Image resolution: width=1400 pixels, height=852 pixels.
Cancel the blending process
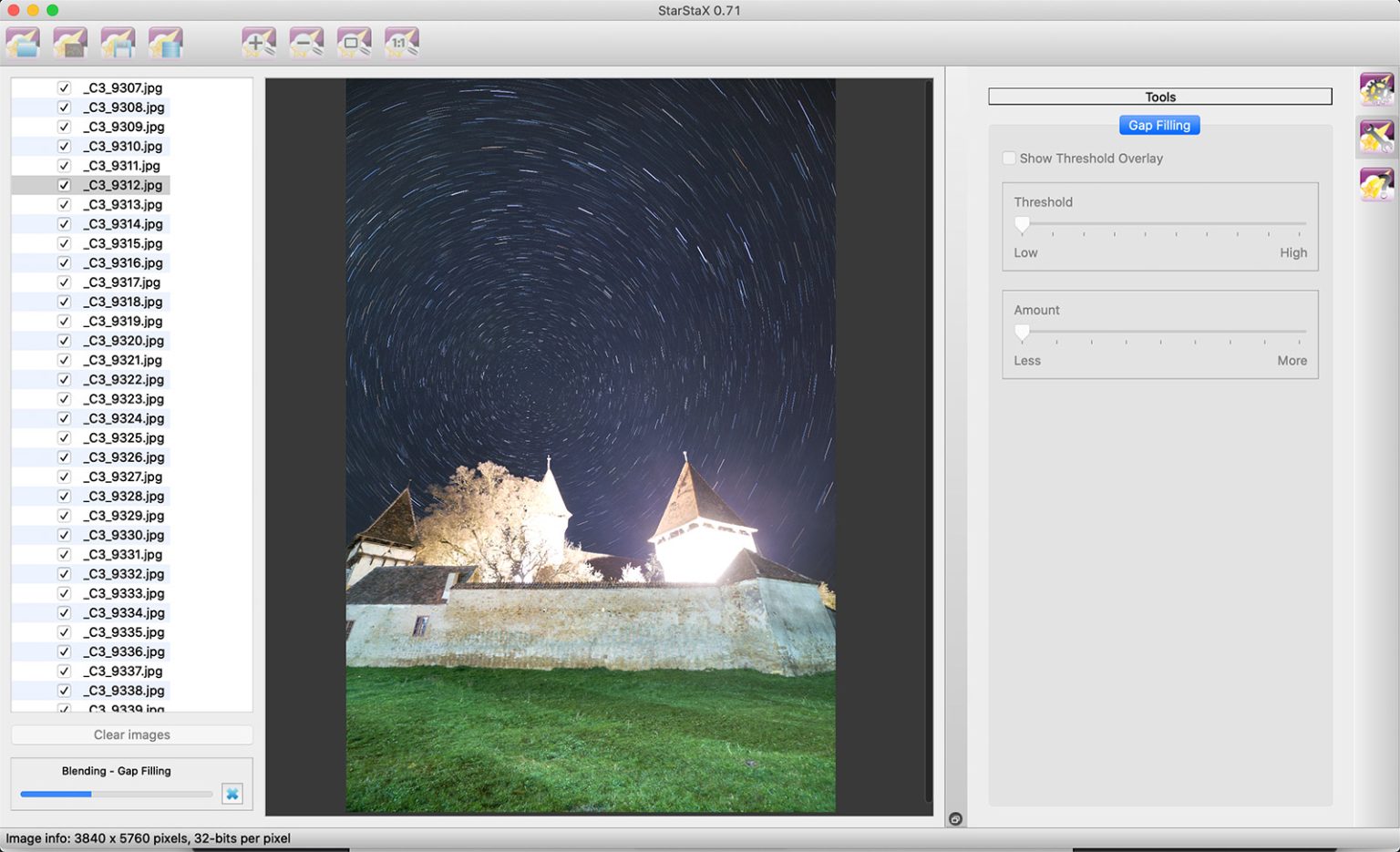pos(232,794)
